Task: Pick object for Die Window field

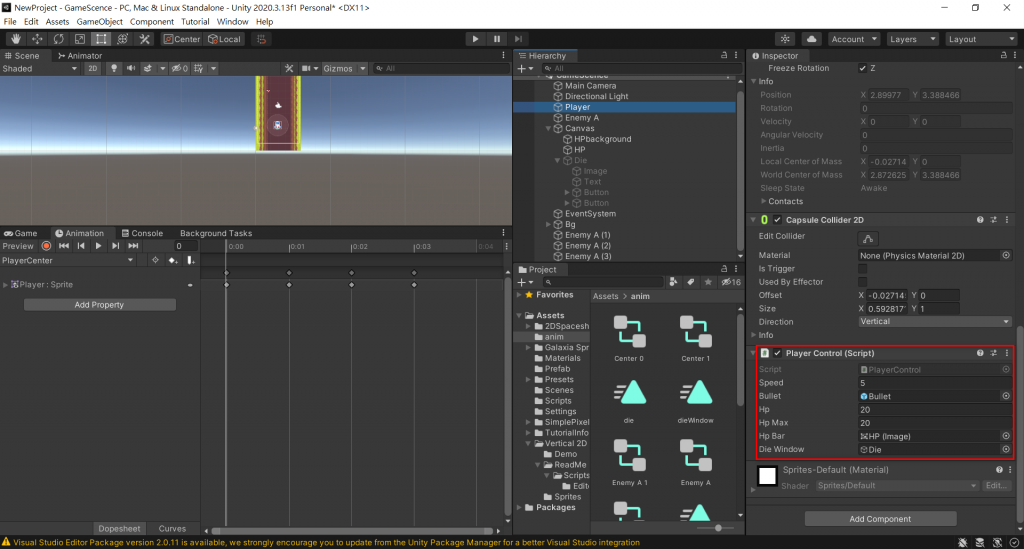Action: pyautogui.click(x=1006, y=449)
